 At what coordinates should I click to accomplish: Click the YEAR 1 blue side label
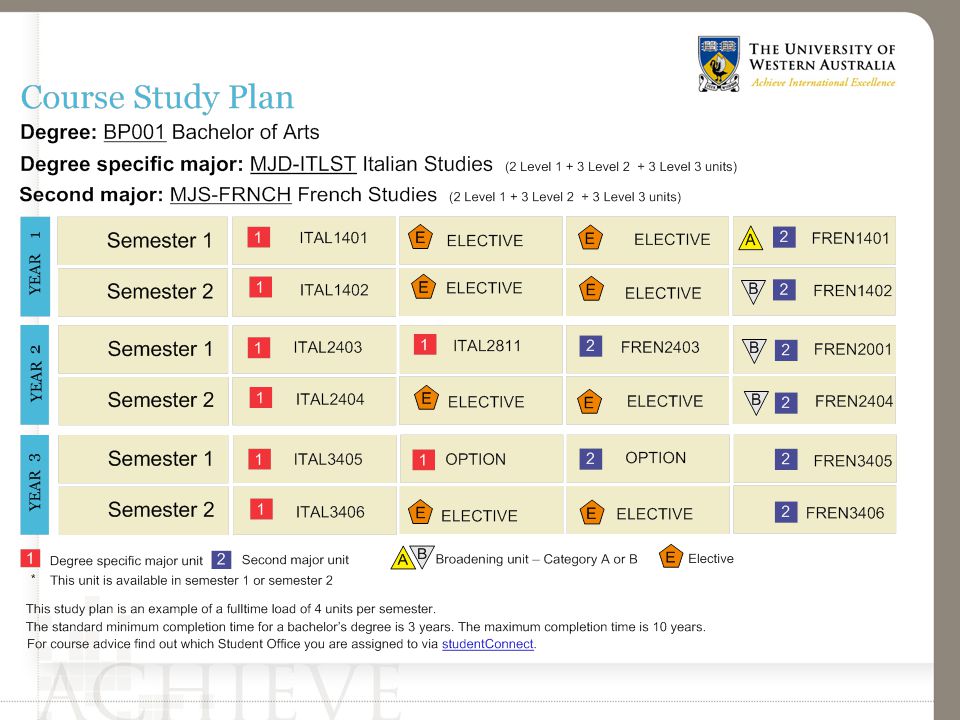(x=35, y=266)
